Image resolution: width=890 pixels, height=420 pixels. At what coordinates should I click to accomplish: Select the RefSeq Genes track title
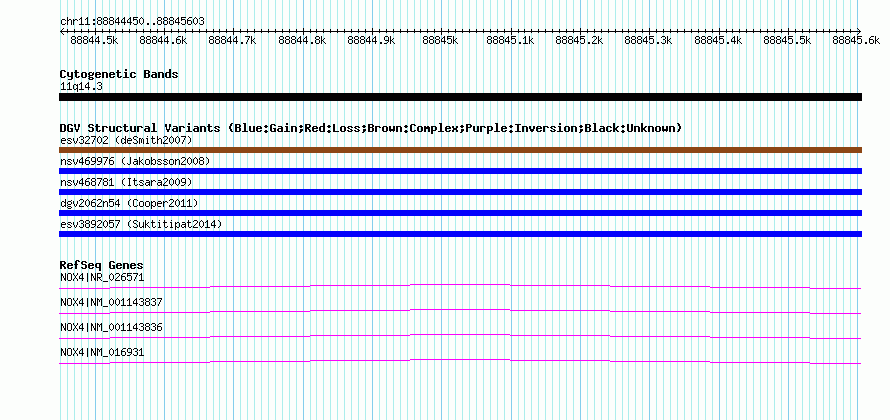click(x=102, y=265)
